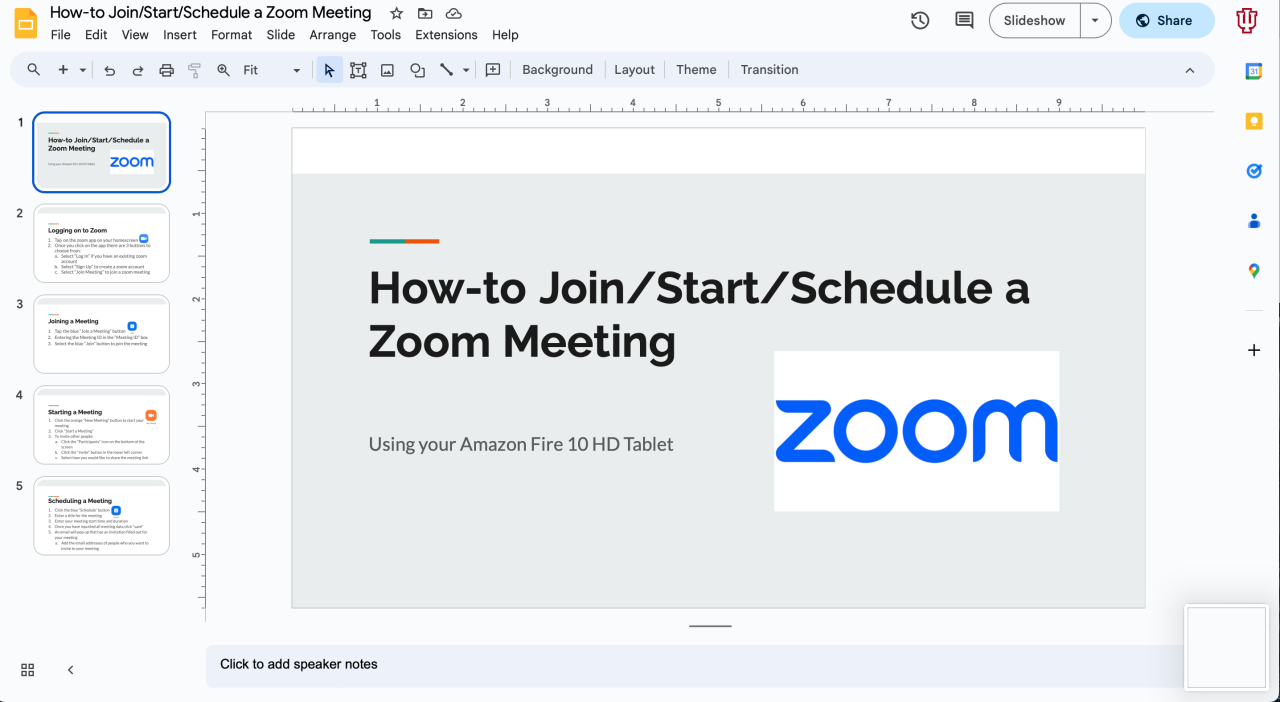This screenshot has height=702, width=1280.
Task: Choose the Select arrow tool
Action: [329, 70]
